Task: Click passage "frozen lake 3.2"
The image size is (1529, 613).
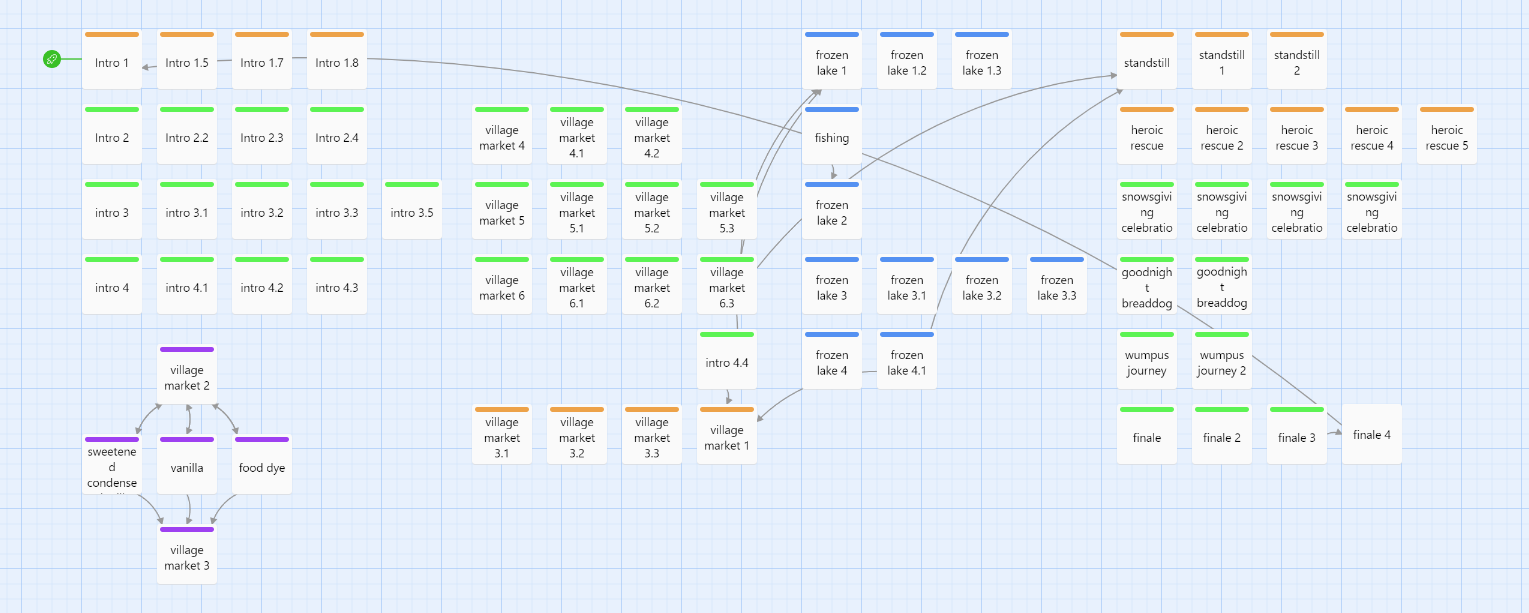Action: pyautogui.click(x=982, y=285)
